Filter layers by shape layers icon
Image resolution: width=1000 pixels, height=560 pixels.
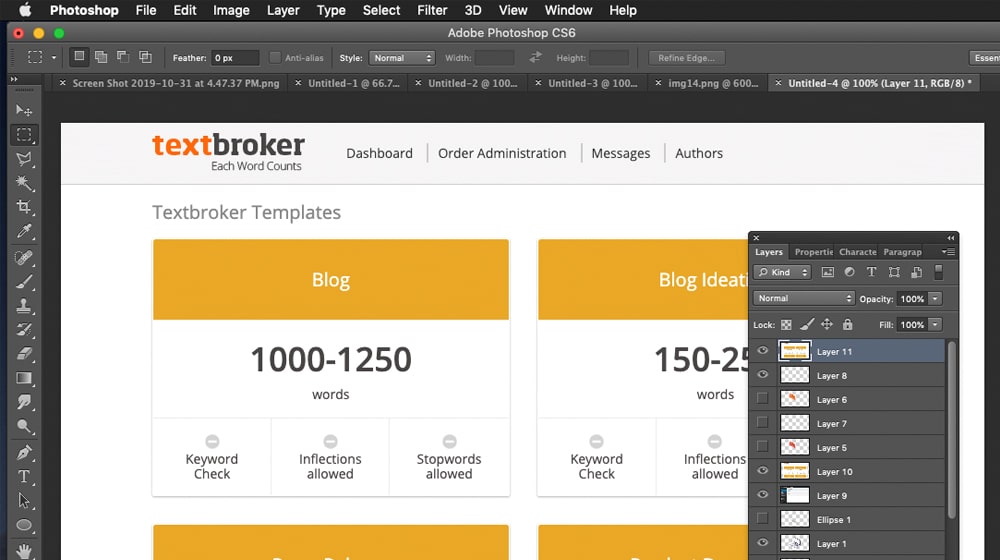click(894, 272)
